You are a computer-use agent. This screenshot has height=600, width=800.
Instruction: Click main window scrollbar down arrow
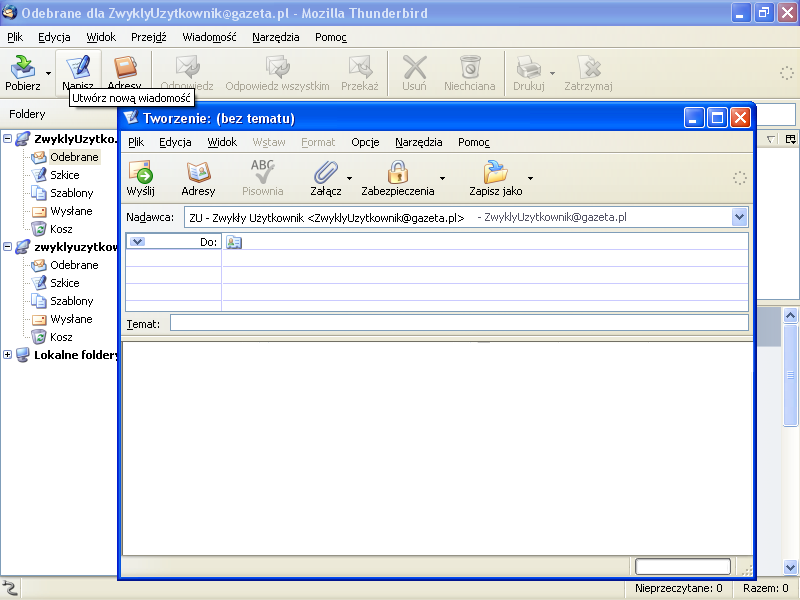click(790, 566)
